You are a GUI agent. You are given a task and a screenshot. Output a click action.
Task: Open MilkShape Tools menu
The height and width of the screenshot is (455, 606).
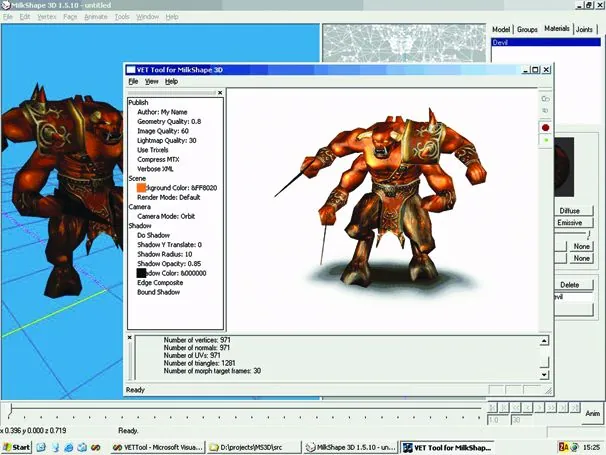tap(122, 17)
